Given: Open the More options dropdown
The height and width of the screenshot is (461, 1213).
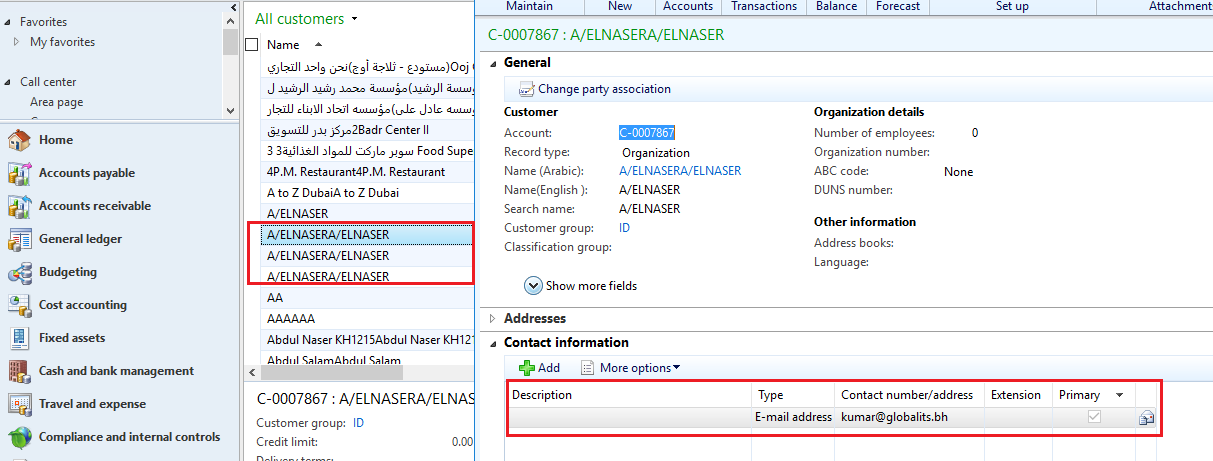Looking at the screenshot, I should coord(630,368).
